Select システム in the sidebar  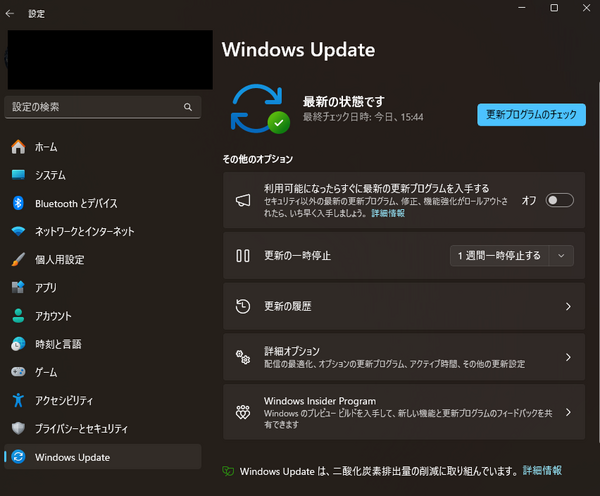103,175
